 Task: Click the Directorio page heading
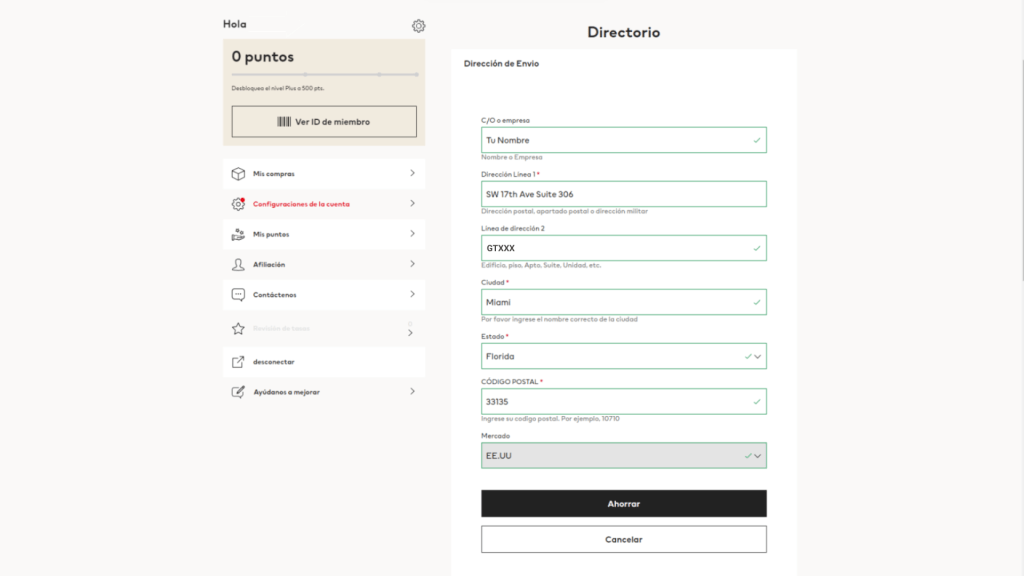click(x=624, y=32)
